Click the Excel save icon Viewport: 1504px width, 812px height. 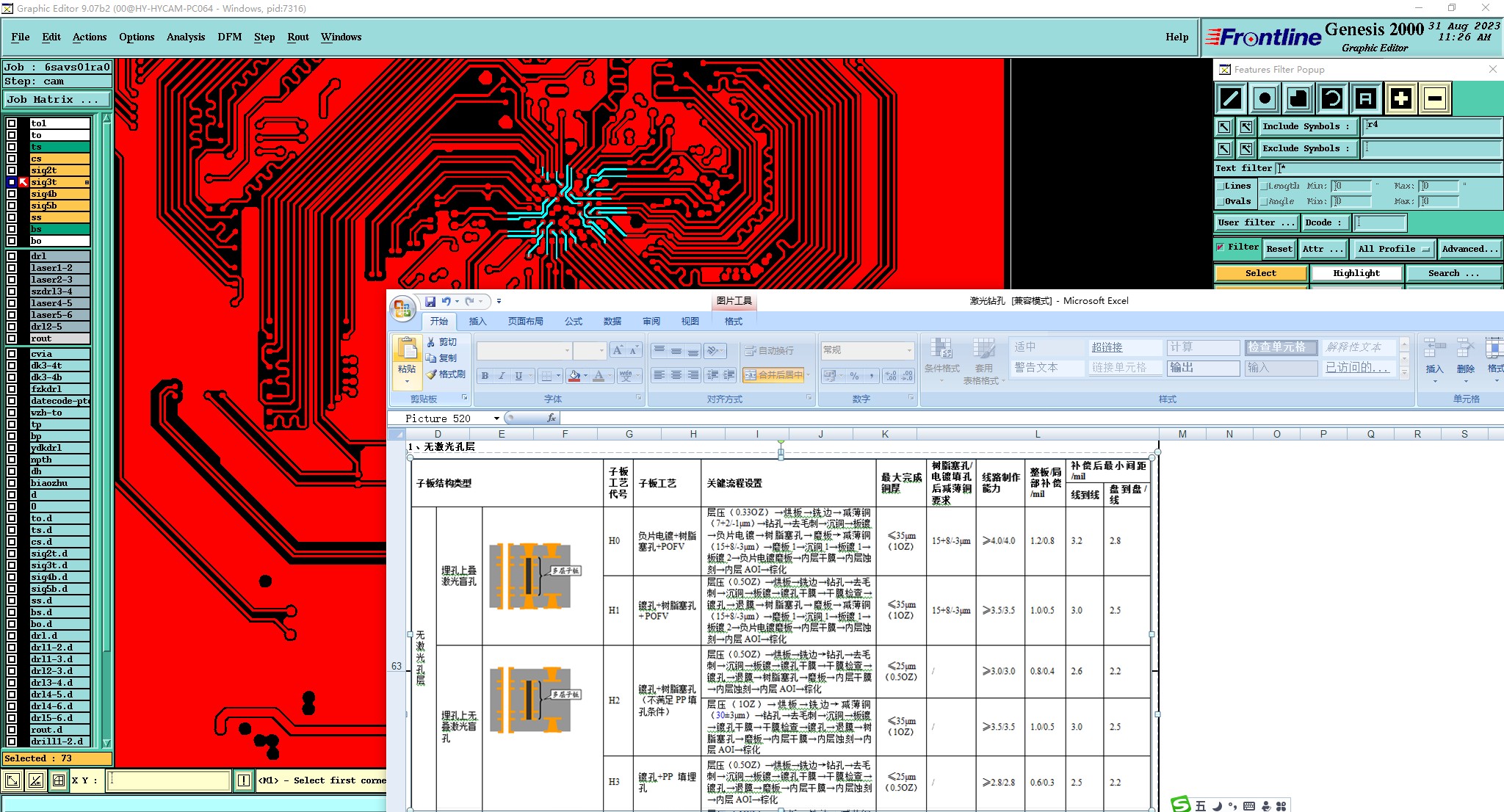point(430,301)
